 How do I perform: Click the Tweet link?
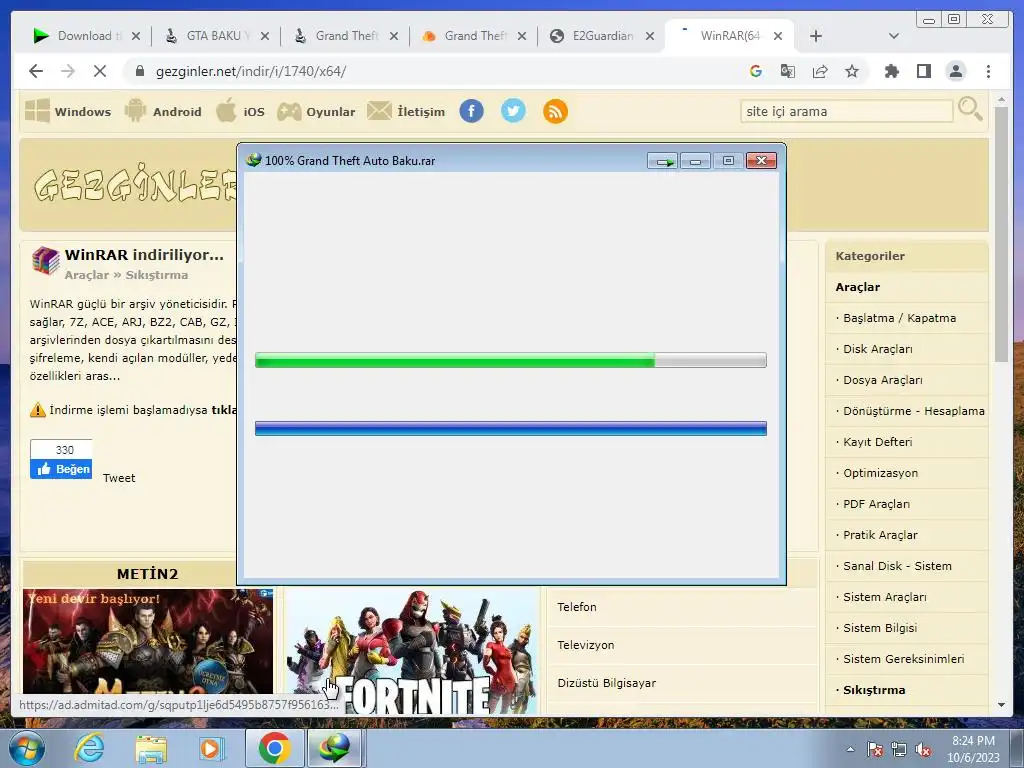click(x=119, y=478)
